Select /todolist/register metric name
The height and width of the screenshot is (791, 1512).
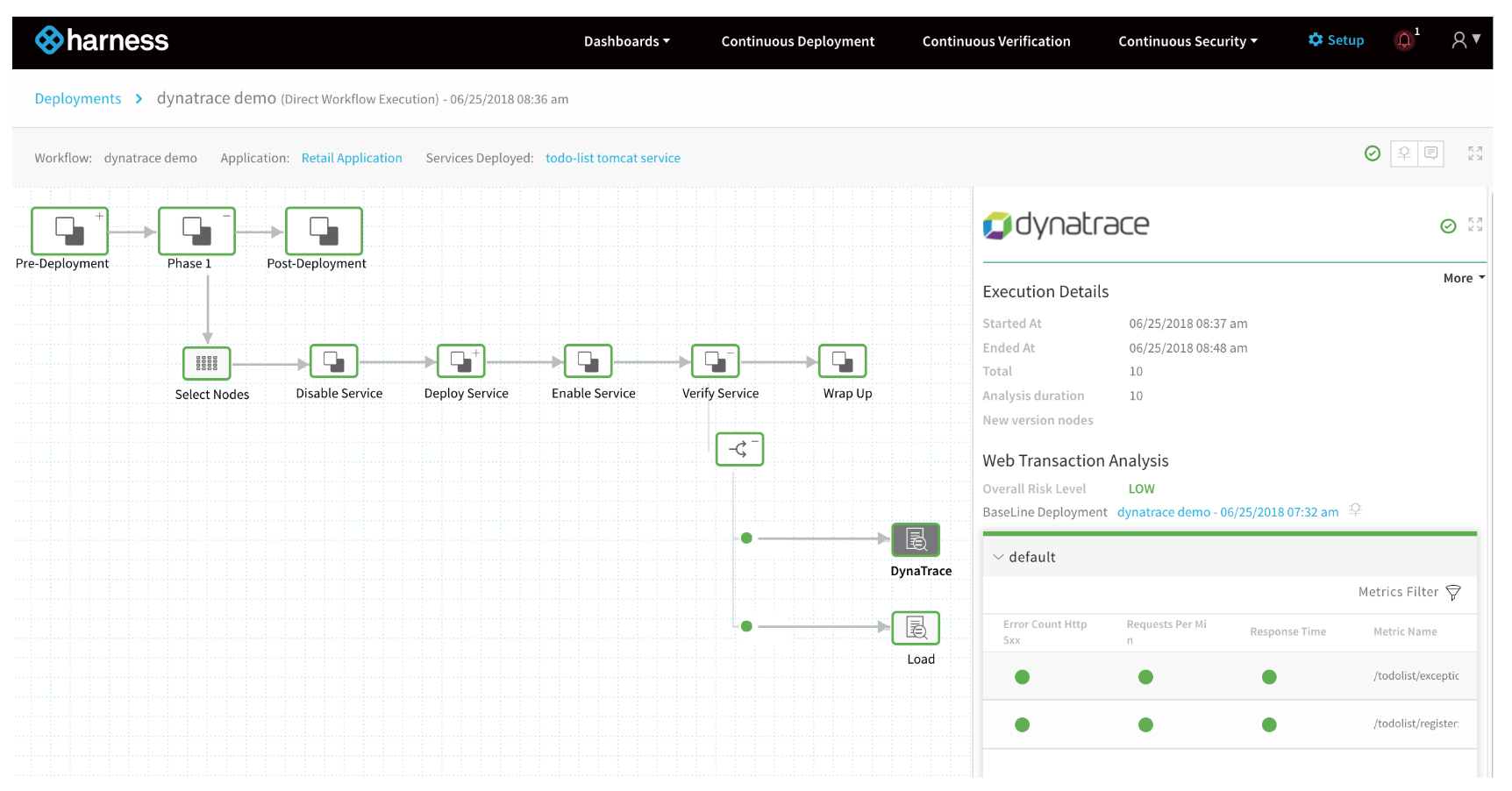point(1416,724)
